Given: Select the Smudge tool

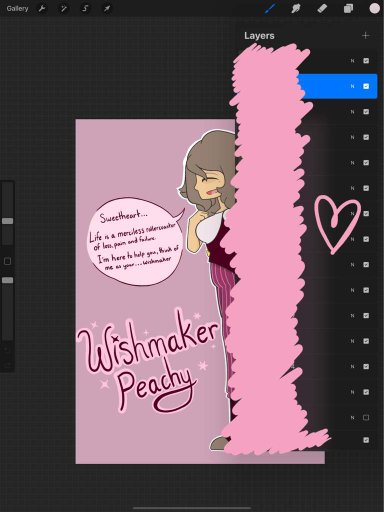Looking at the screenshot, I should [296, 9].
